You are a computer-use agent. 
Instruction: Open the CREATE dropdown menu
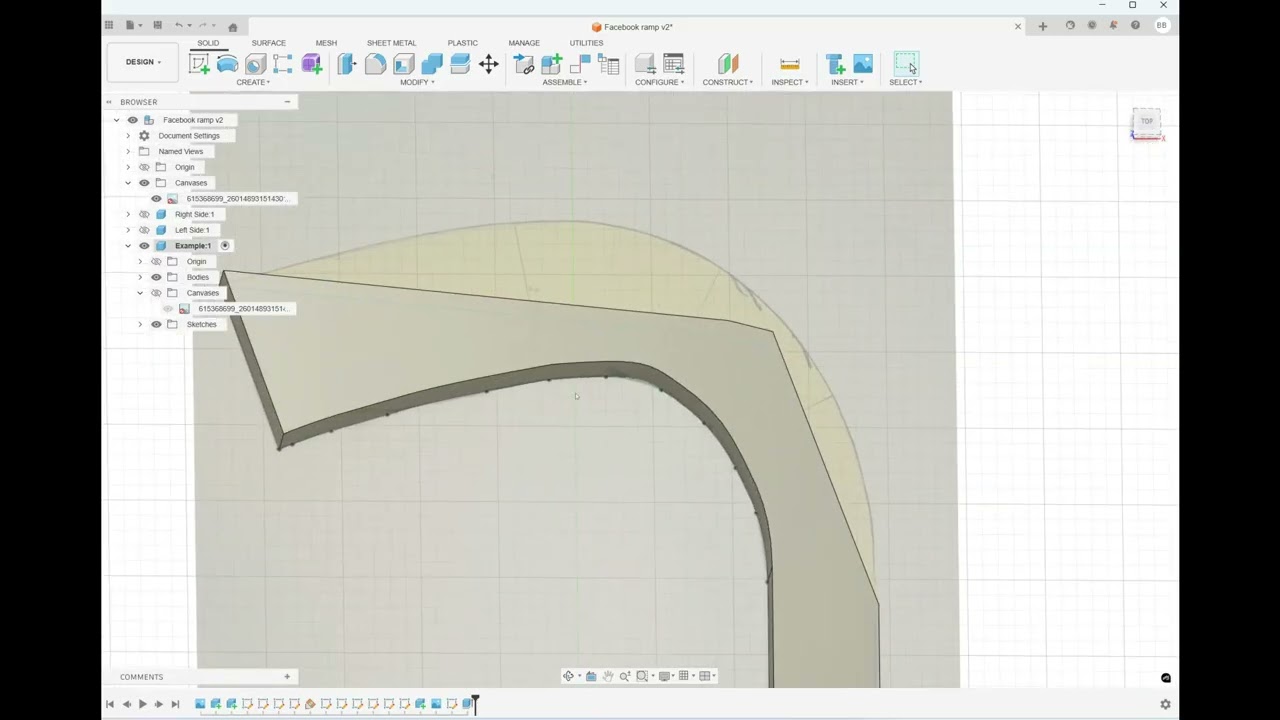point(253,82)
